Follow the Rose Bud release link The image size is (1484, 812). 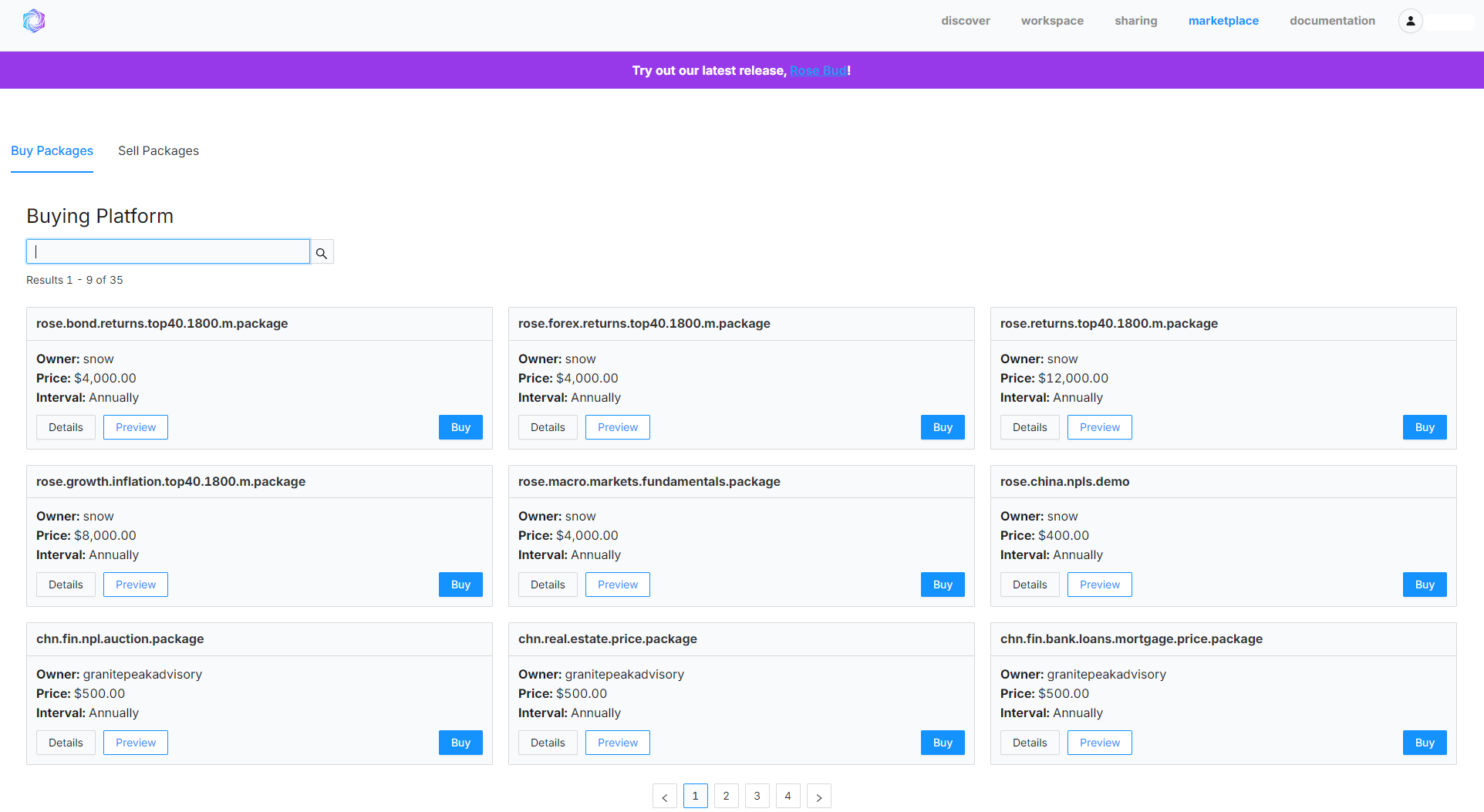pos(818,71)
